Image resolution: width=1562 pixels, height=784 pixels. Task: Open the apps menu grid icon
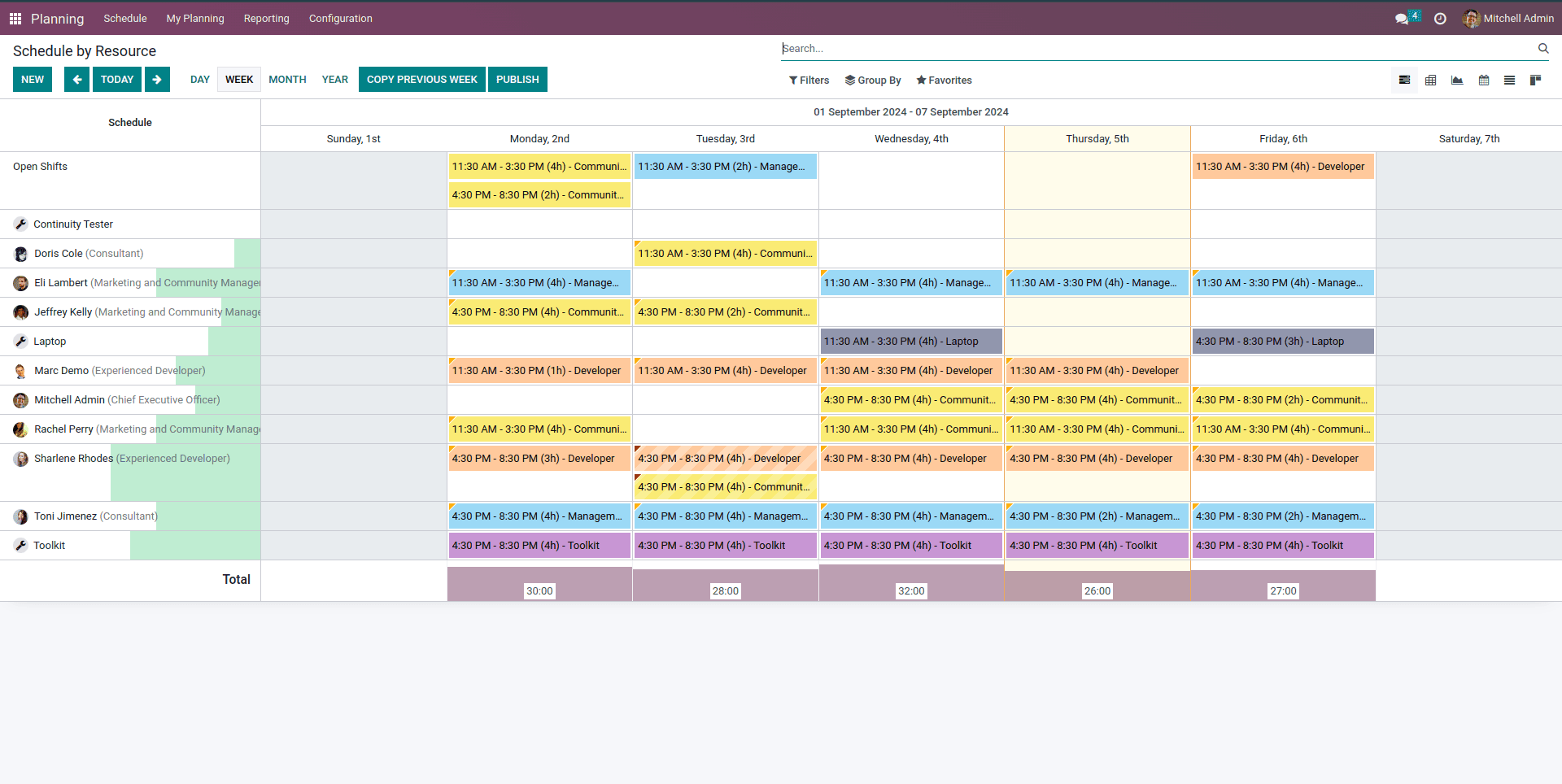pos(15,18)
